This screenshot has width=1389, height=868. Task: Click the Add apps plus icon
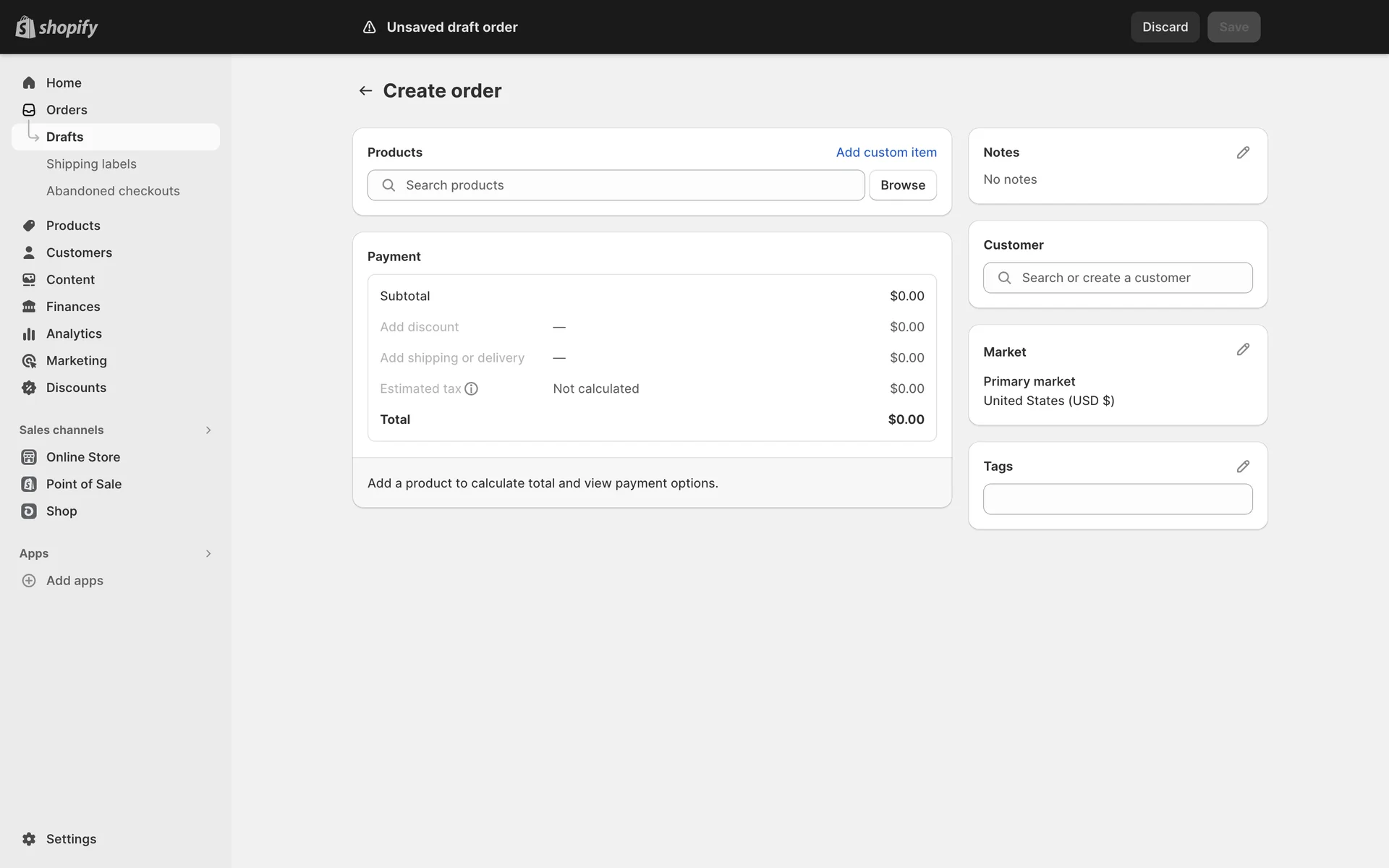29,581
